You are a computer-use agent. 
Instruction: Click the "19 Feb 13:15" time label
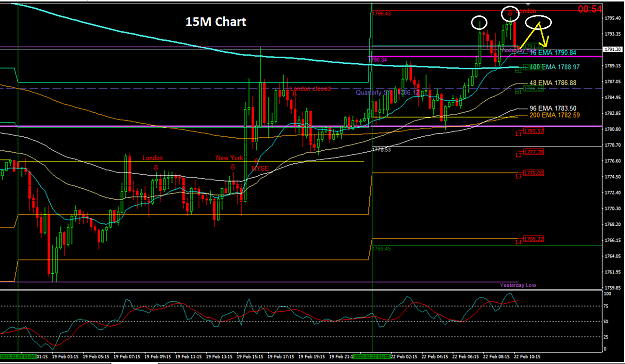[x=219, y=356]
